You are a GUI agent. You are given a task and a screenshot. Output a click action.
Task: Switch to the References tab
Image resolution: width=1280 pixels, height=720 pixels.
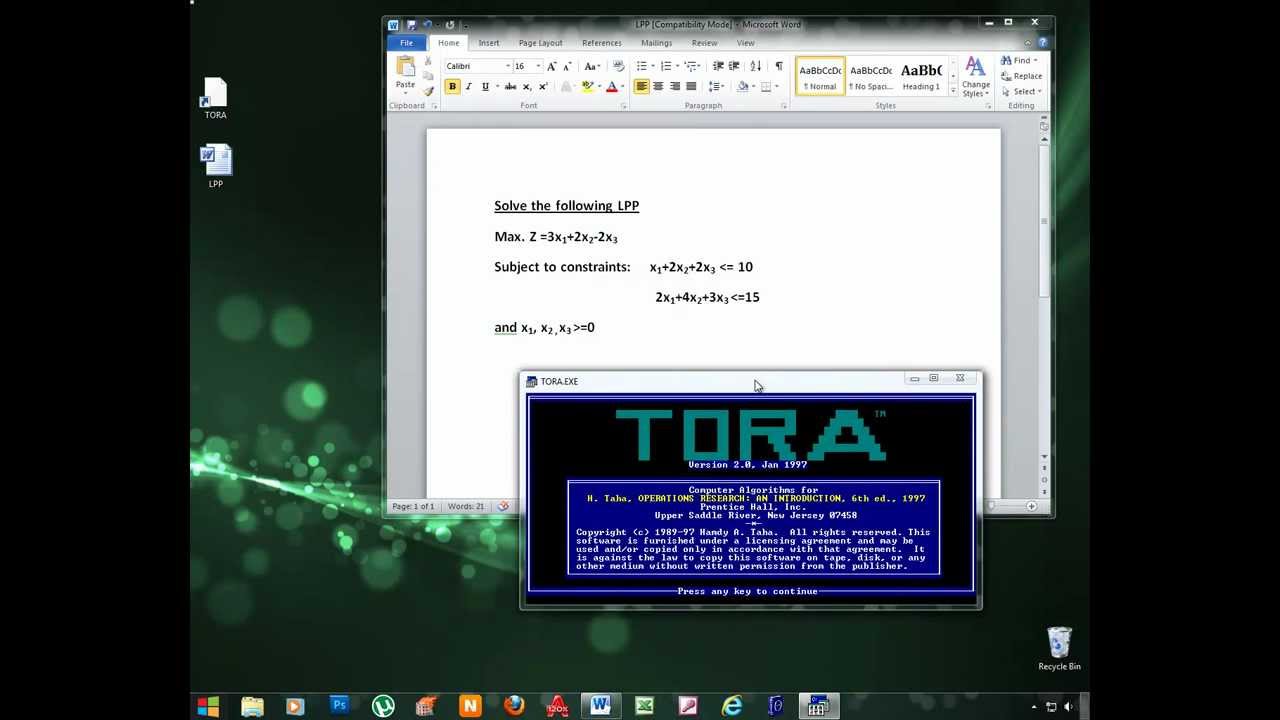[x=602, y=43]
